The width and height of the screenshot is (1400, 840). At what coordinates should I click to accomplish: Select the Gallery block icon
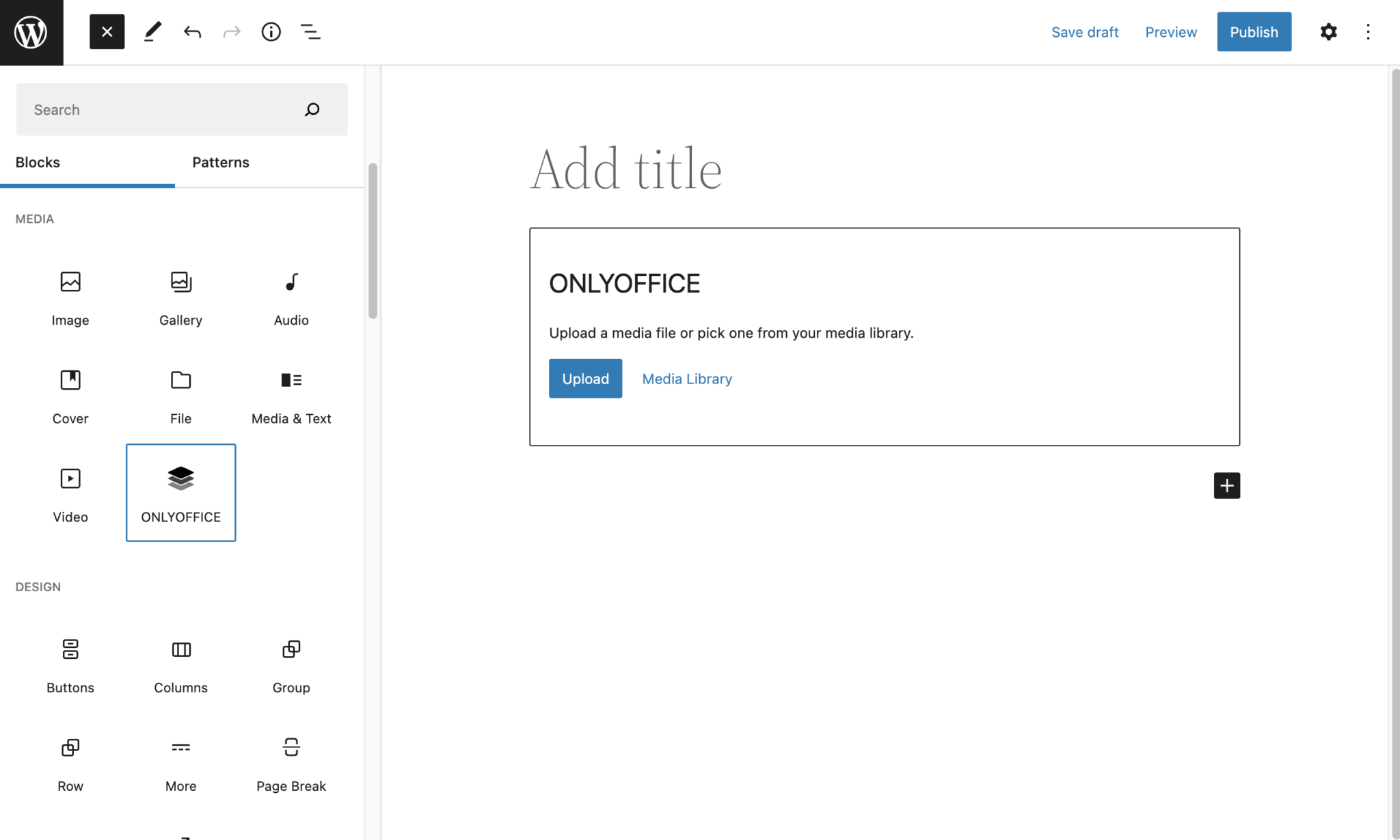(180, 282)
